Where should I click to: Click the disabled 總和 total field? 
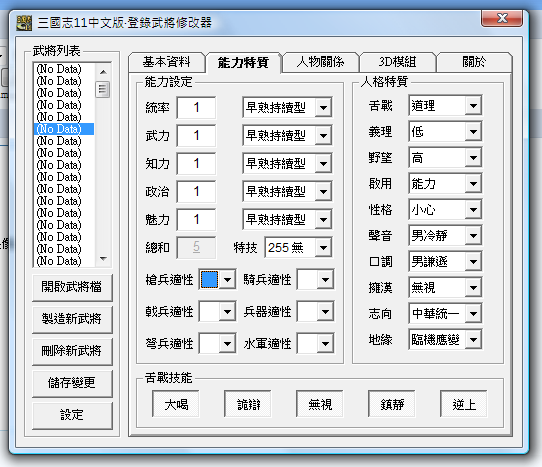click(196, 247)
